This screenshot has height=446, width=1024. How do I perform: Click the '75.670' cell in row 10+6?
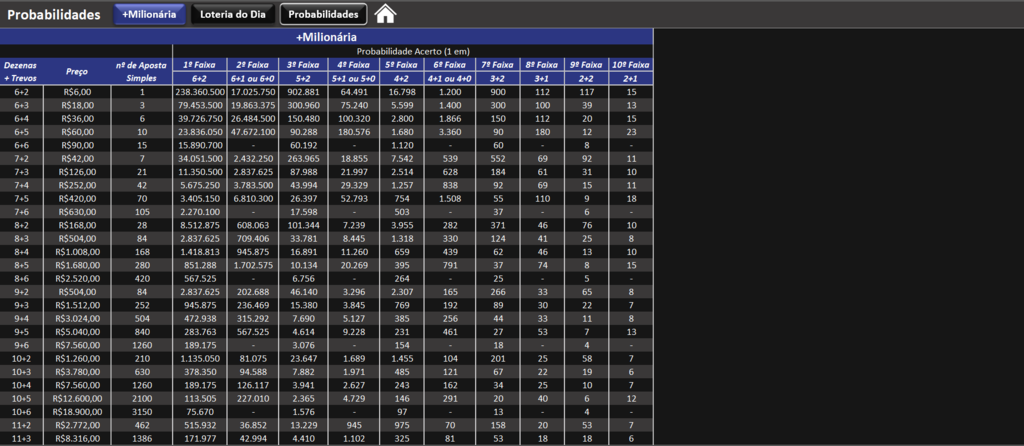[200, 411]
